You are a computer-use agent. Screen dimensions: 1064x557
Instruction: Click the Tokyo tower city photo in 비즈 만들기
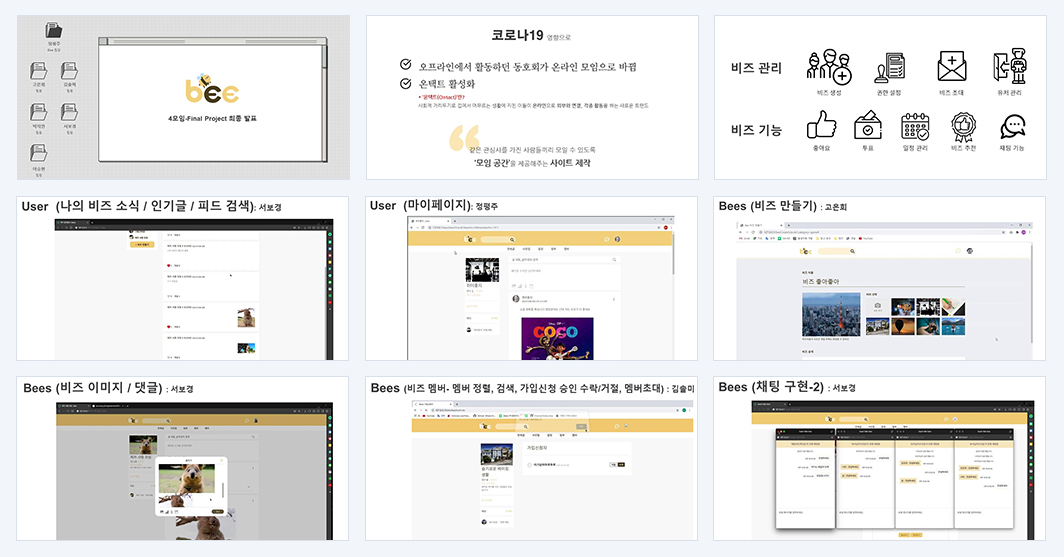point(831,314)
